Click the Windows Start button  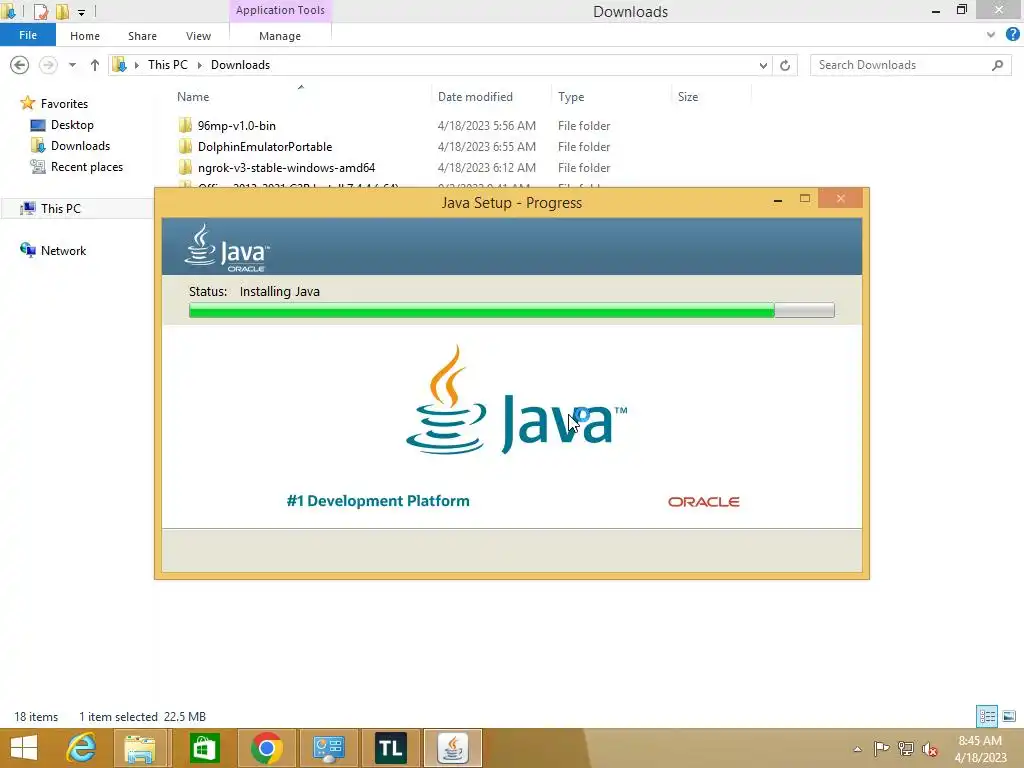point(24,748)
